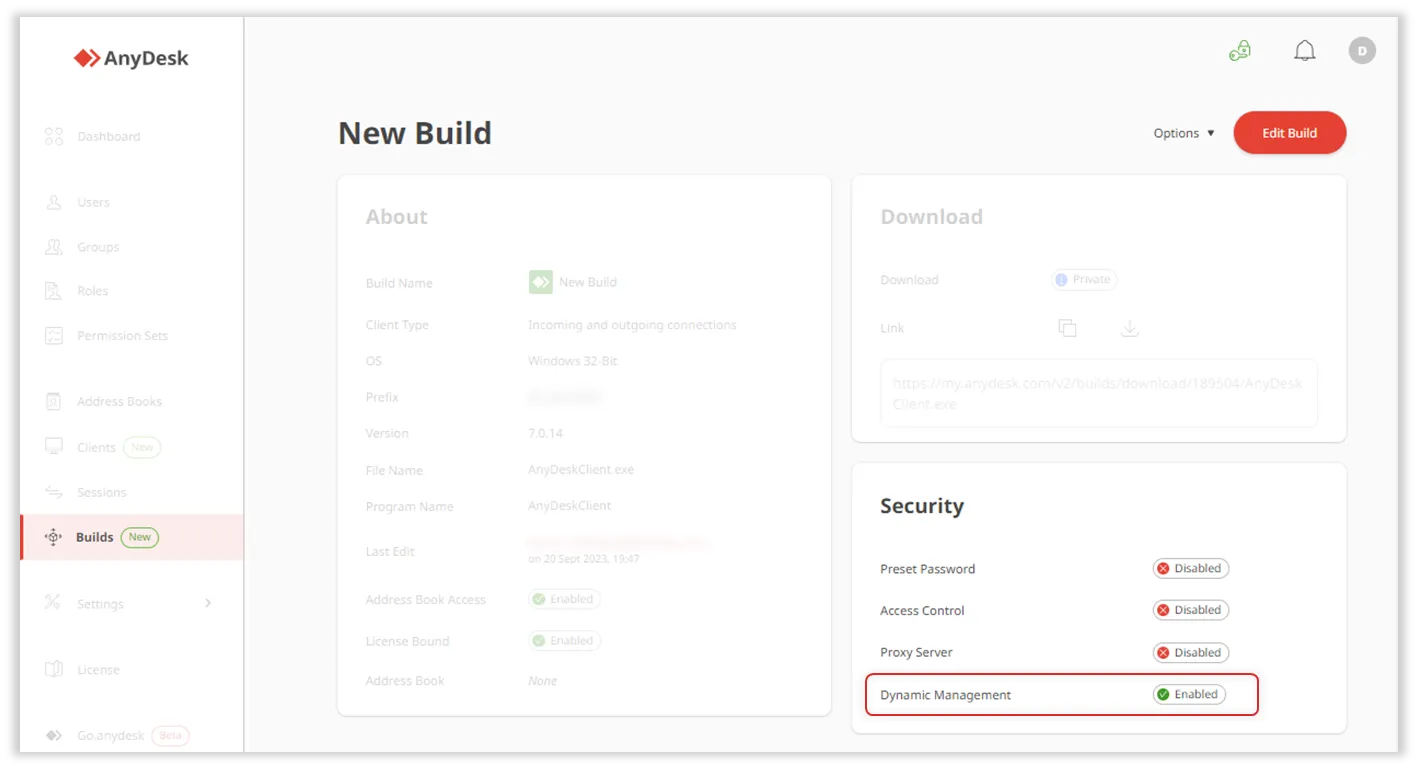Go to the Sessions page
The height and width of the screenshot is (769, 1418).
(101, 493)
